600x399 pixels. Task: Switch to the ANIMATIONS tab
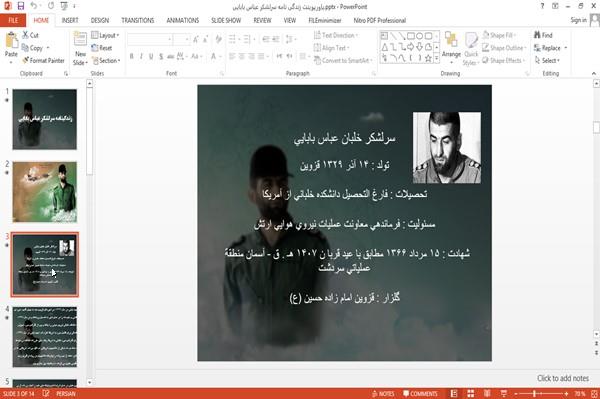tap(183, 20)
